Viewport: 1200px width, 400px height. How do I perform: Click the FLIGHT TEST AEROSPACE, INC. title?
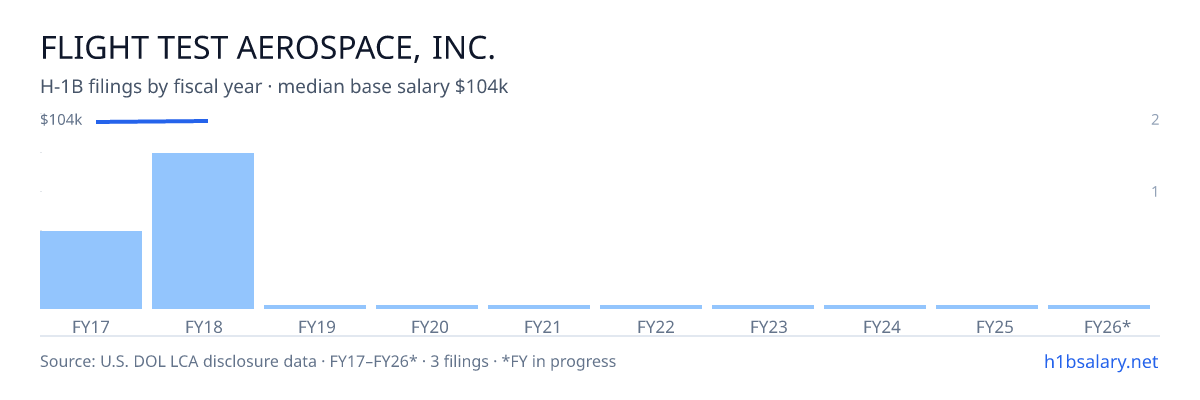[x=268, y=47]
